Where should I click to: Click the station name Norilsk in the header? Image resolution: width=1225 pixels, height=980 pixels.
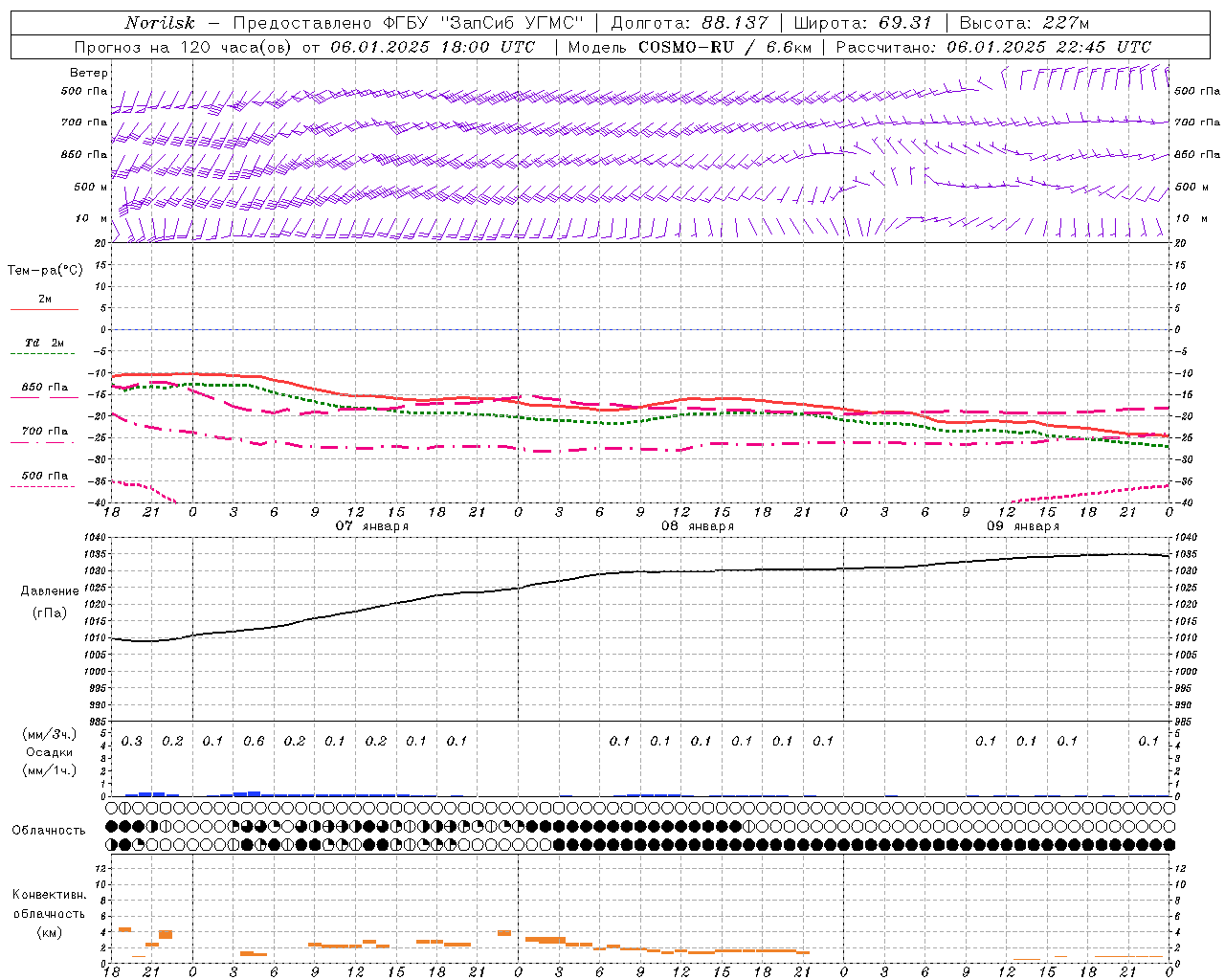click(160, 23)
